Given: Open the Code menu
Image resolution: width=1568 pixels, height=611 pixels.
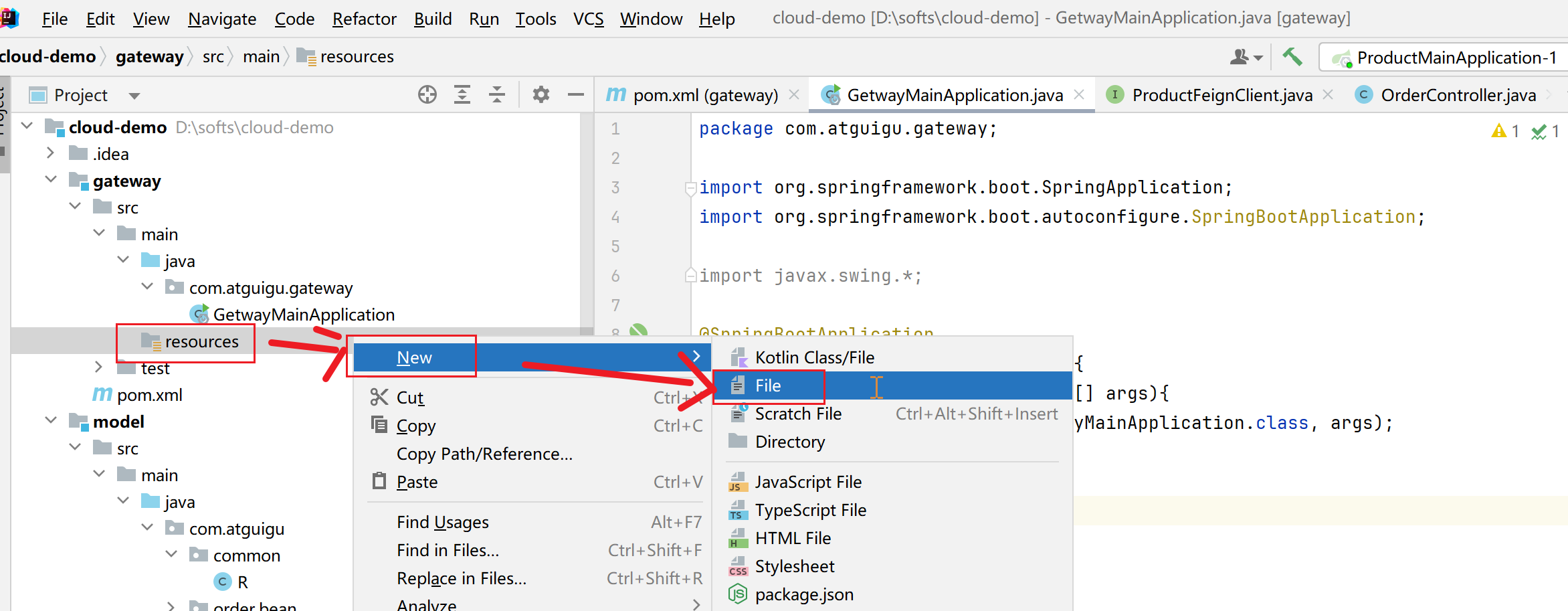Looking at the screenshot, I should 294,19.
